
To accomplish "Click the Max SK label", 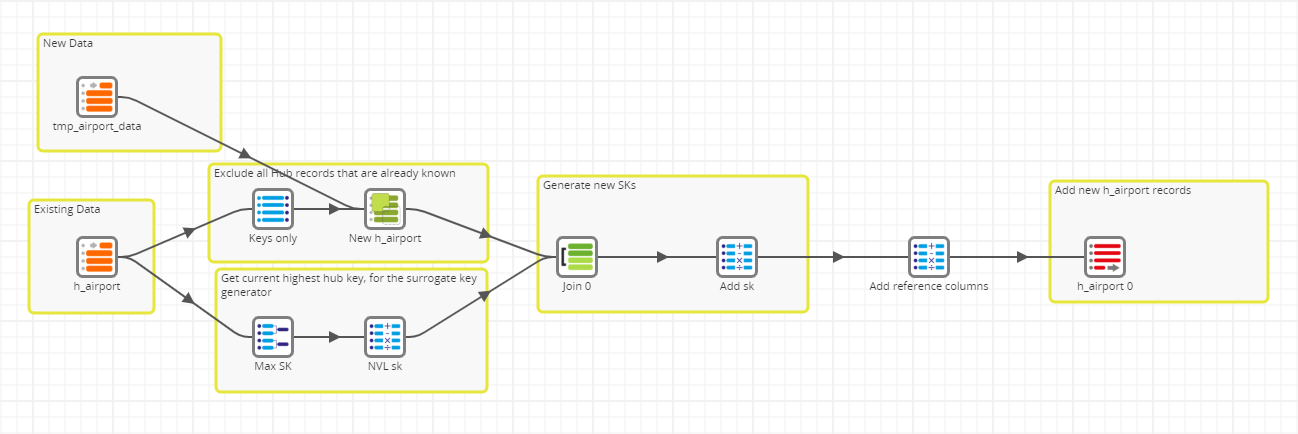I will [272, 366].
